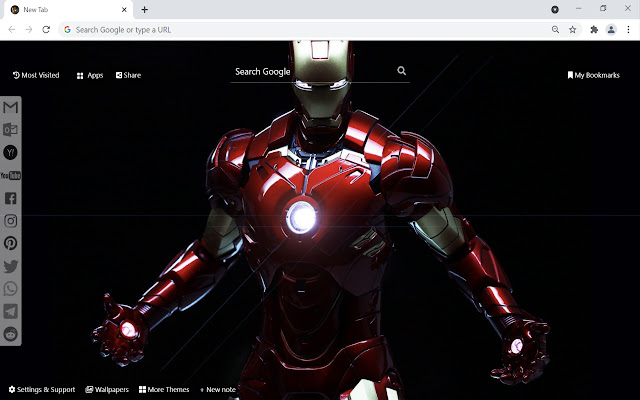Open the Most Visited menu
This screenshot has width=640, height=400.
pos(36,75)
